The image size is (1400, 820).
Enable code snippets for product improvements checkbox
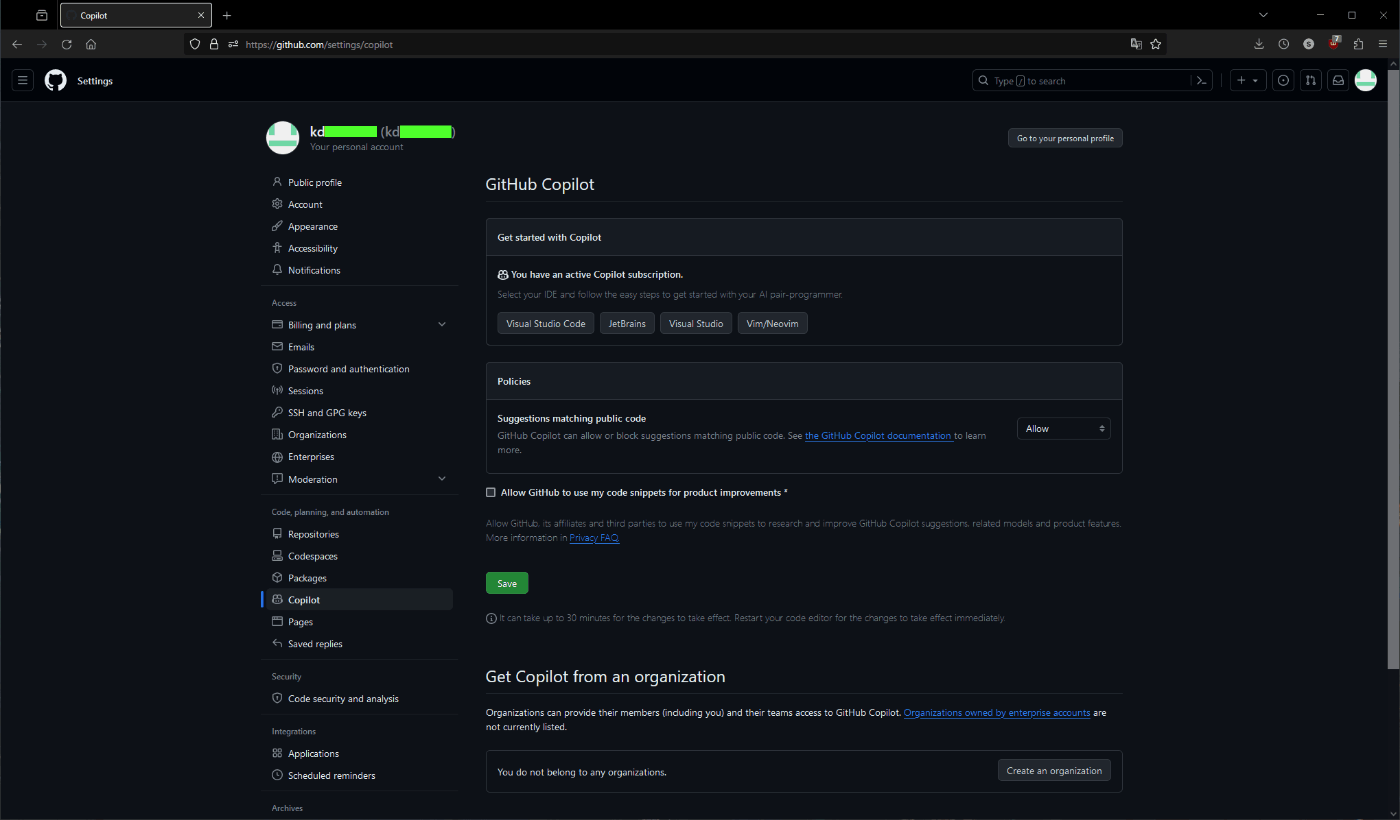tap(491, 492)
